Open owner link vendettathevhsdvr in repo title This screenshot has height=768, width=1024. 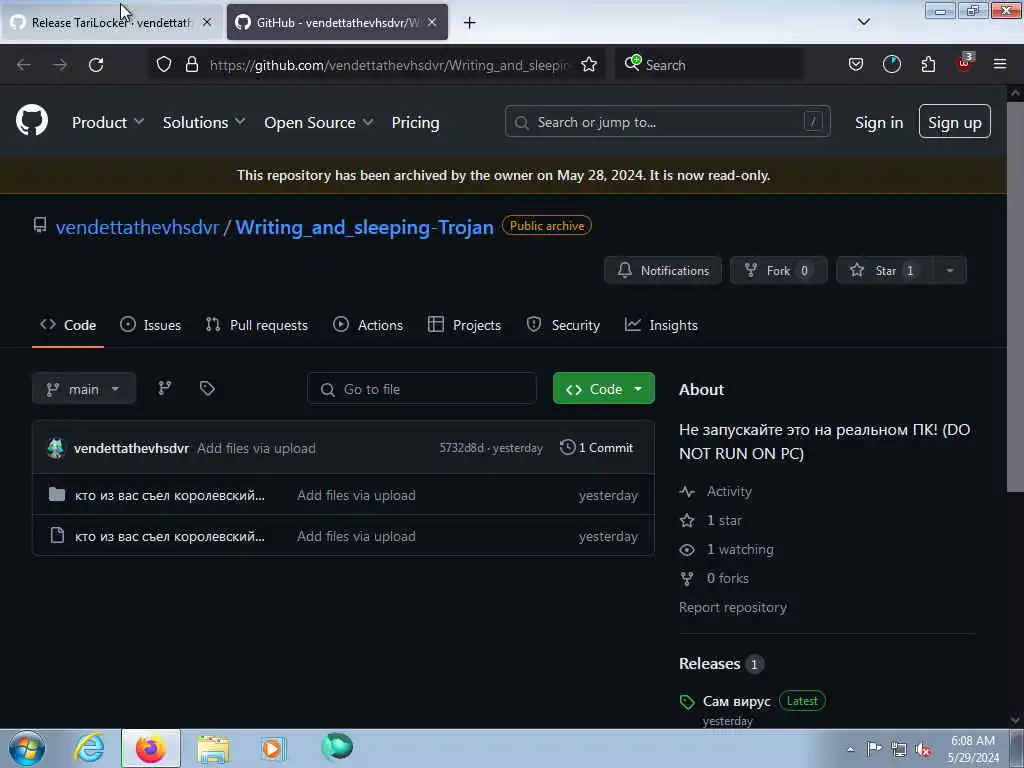click(137, 227)
